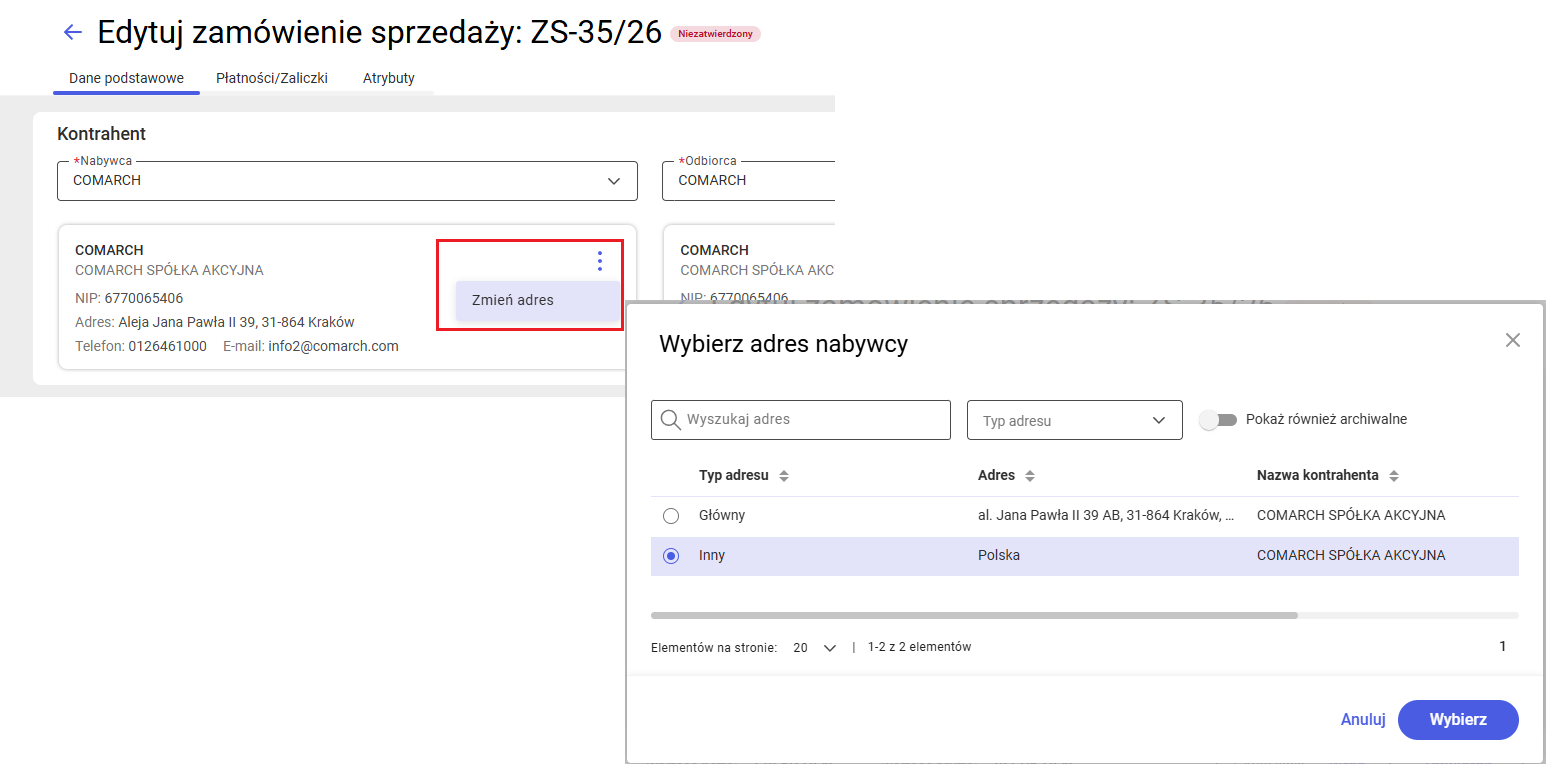1568x777 pixels.
Task: Confirm with the Wybierz button
Action: (x=1458, y=720)
